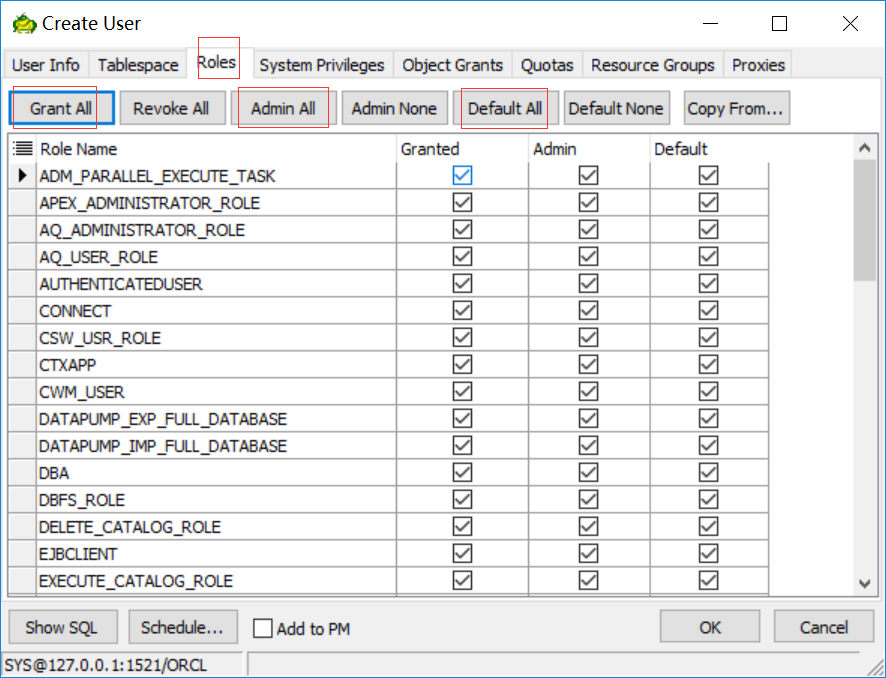This screenshot has width=886, height=678.
Task: Click the scroll up arrow of role list
Action: tap(864, 148)
